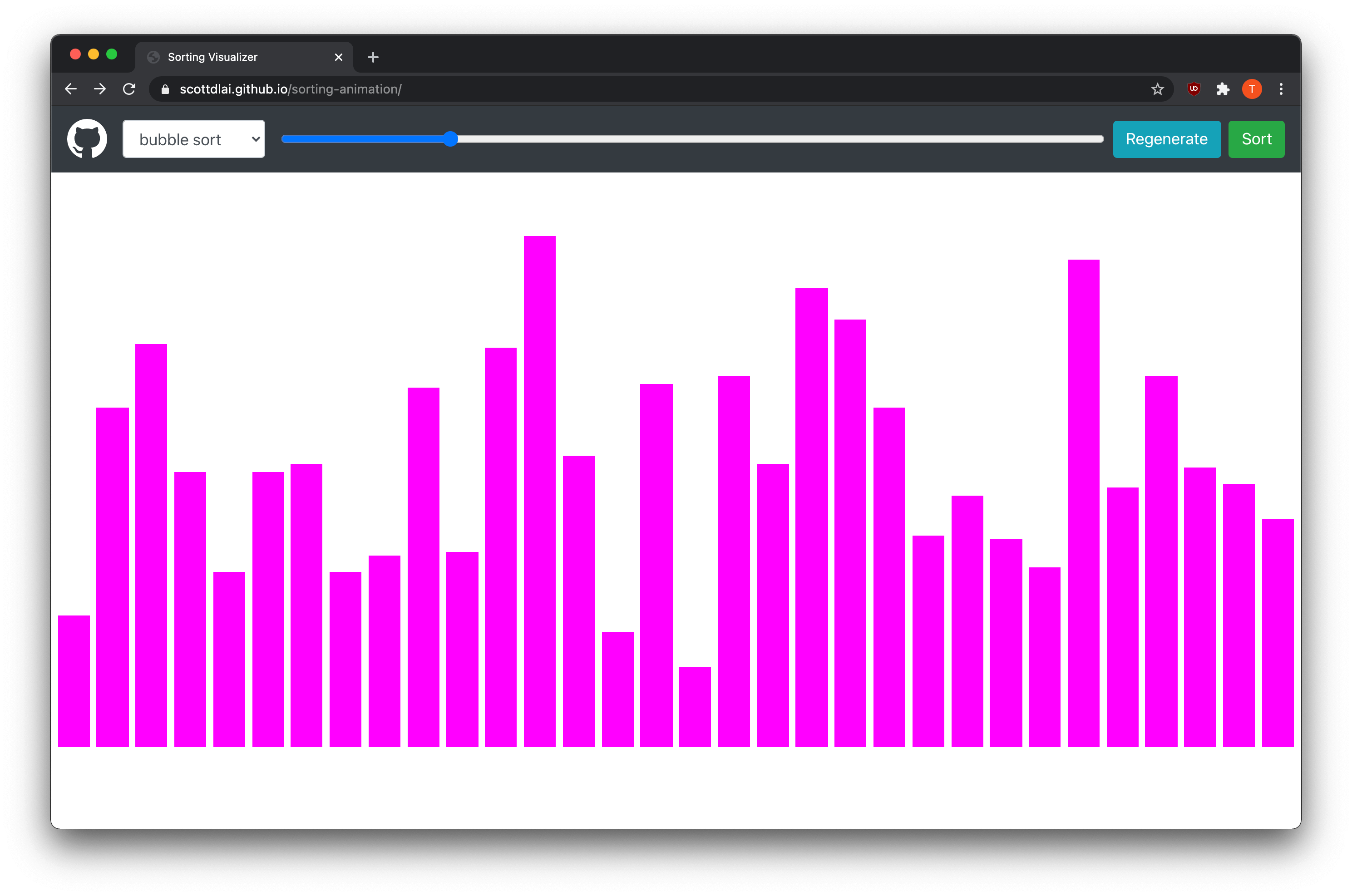Open the GitHub repository logo link
The image size is (1352, 896).
coord(87,139)
